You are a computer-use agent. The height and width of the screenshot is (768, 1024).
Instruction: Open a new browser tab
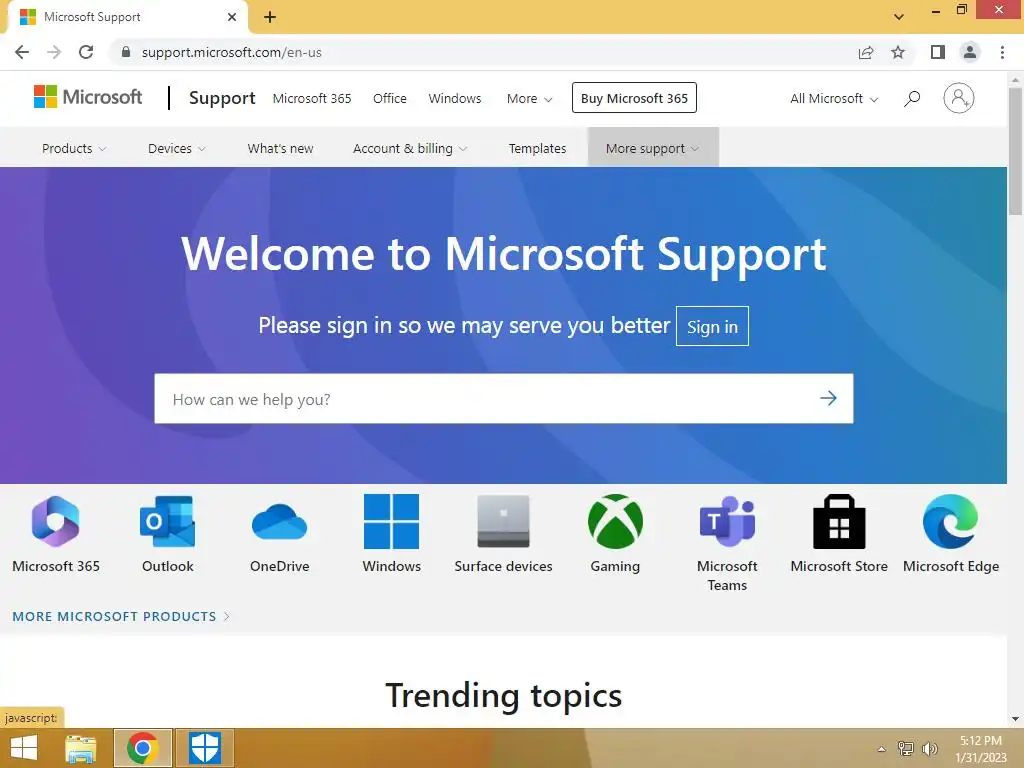pos(270,17)
